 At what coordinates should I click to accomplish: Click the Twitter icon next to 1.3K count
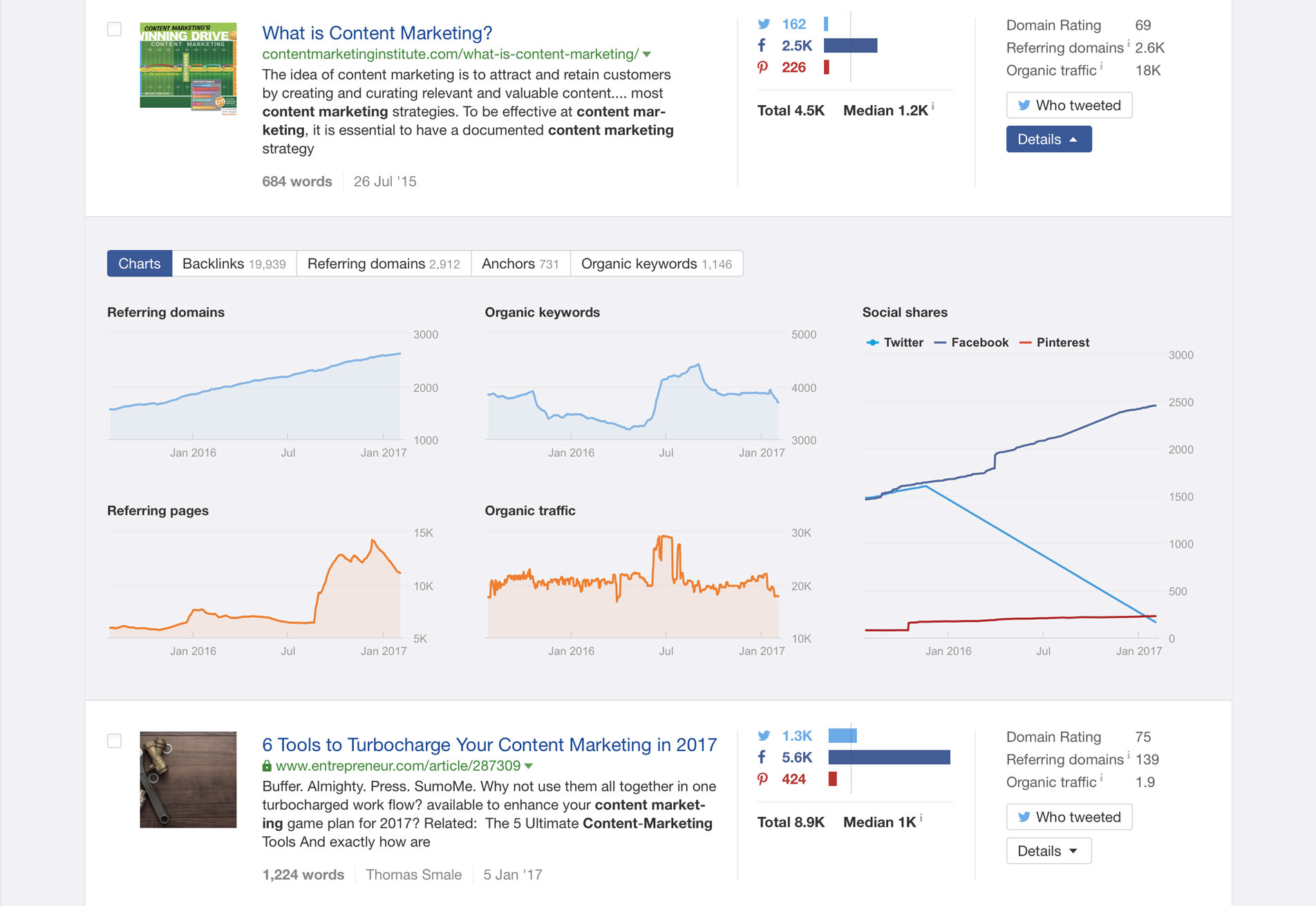click(x=764, y=735)
